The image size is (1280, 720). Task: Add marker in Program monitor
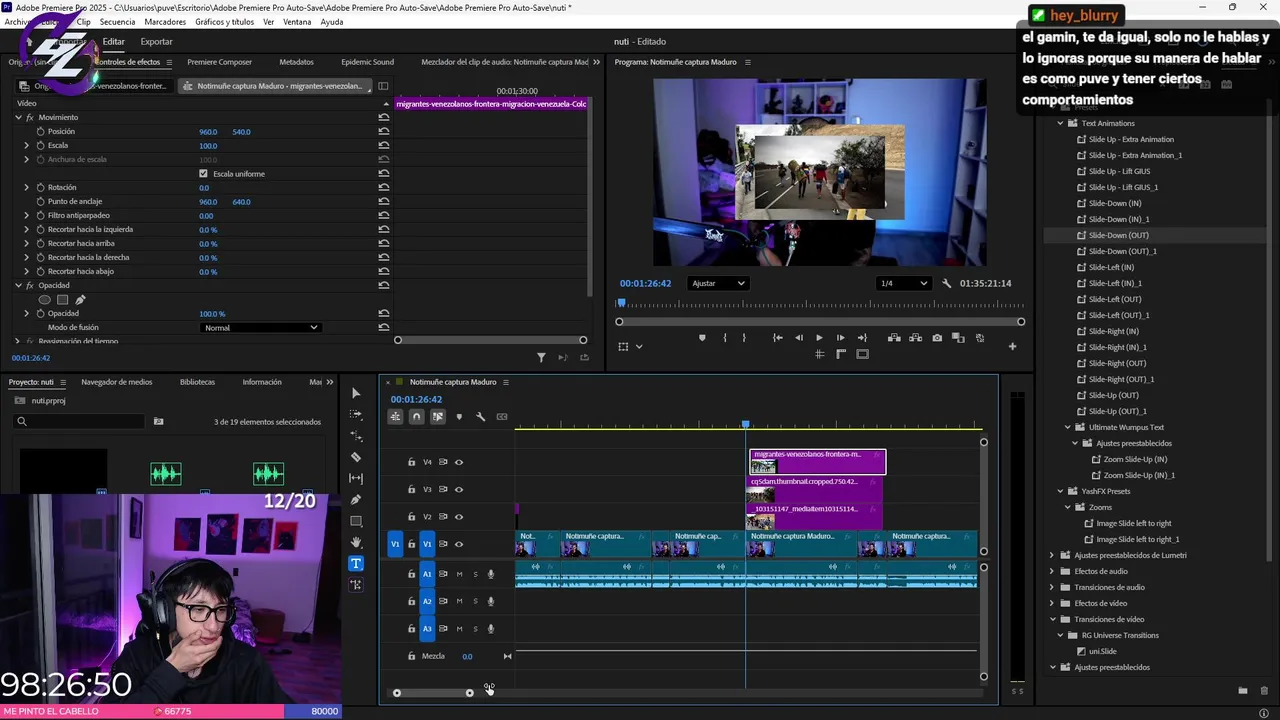coord(702,338)
